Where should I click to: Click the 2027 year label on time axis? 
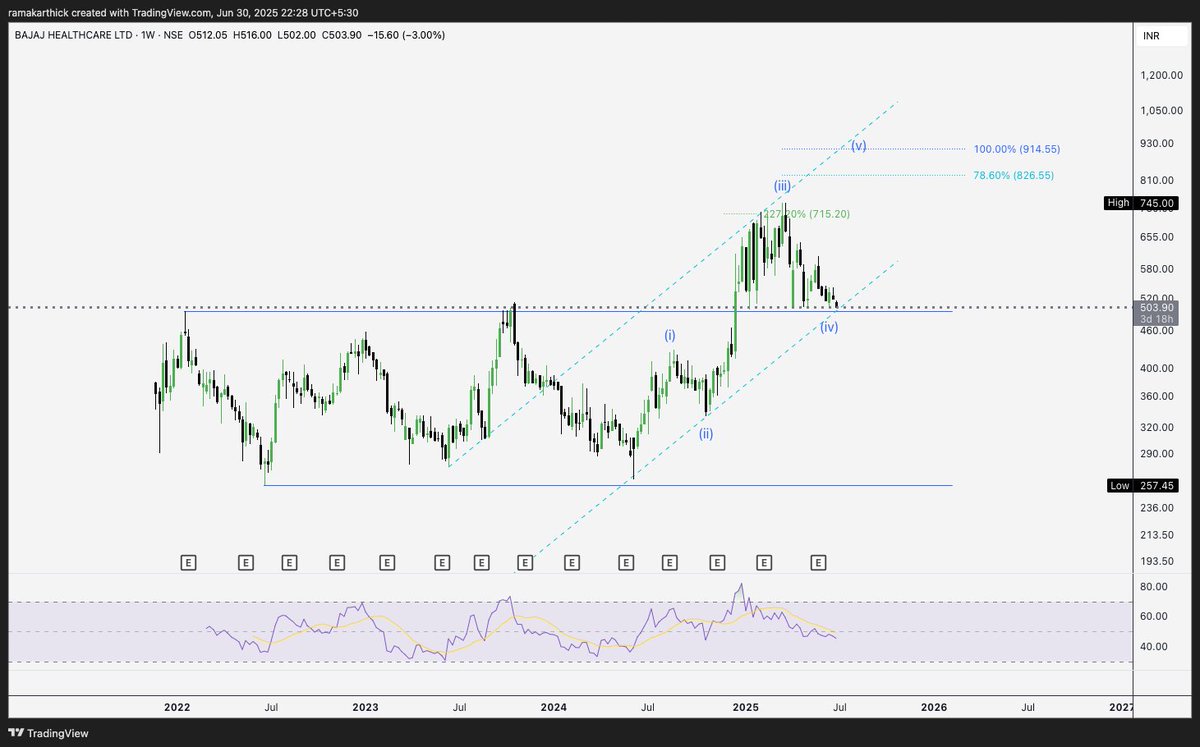click(1122, 707)
